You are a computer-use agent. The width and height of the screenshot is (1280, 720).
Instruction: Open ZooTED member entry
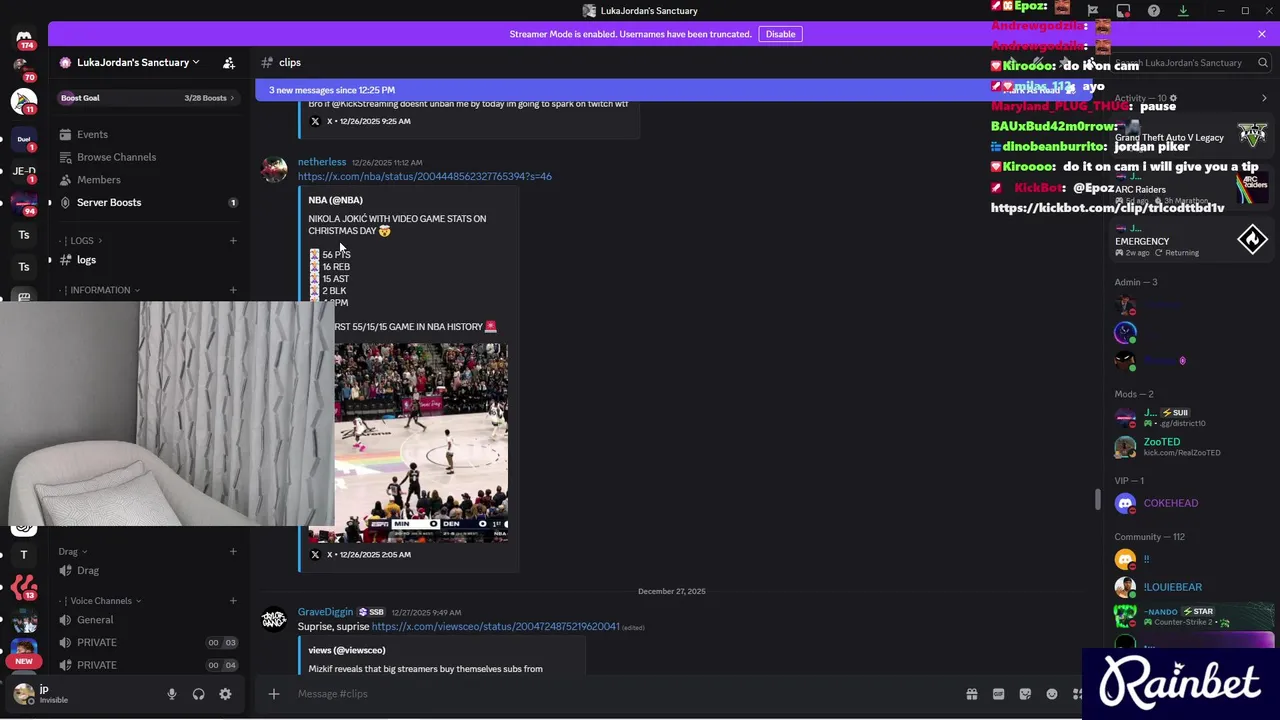pos(1190,446)
